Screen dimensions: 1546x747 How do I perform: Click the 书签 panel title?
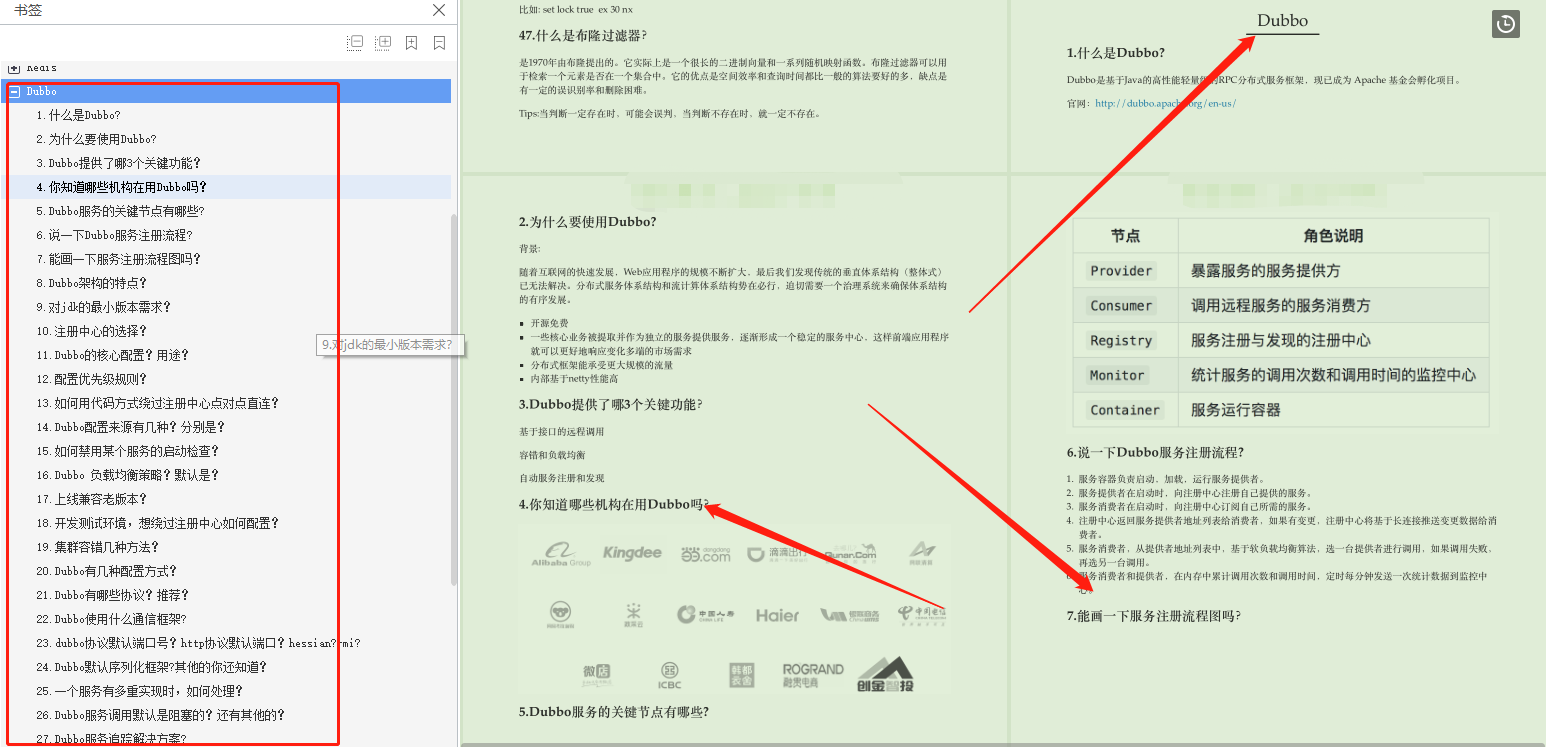tap(28, 11)
